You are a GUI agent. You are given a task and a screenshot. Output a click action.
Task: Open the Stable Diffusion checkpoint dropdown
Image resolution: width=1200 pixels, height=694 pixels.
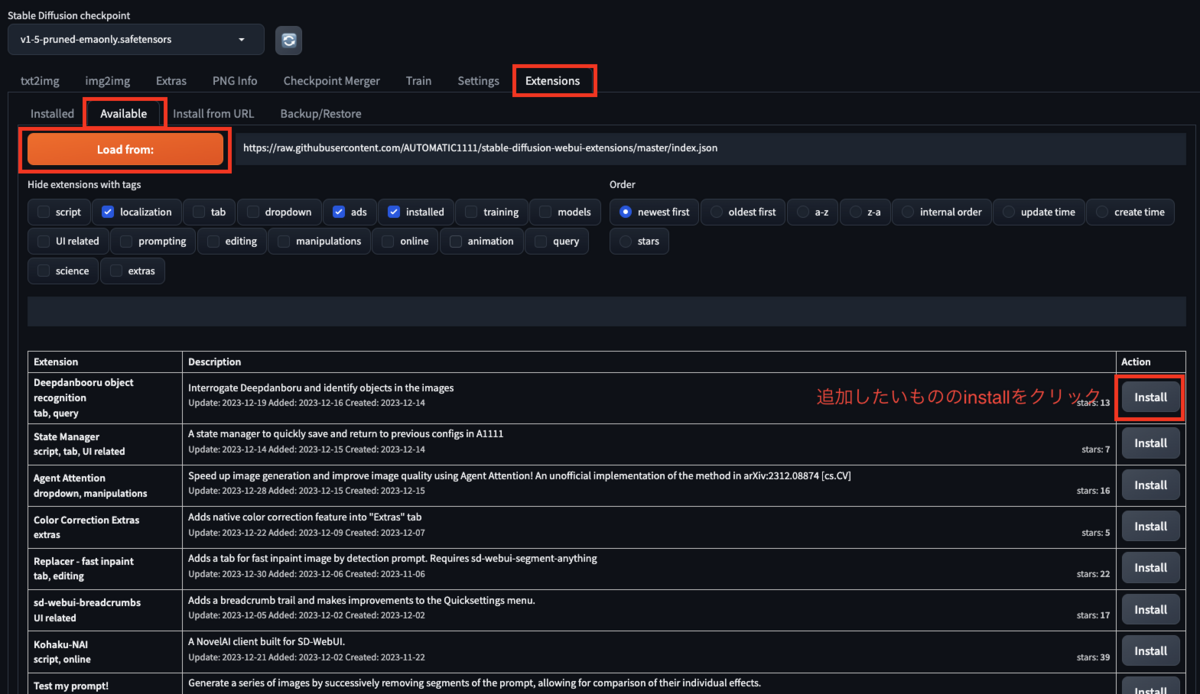136,40
